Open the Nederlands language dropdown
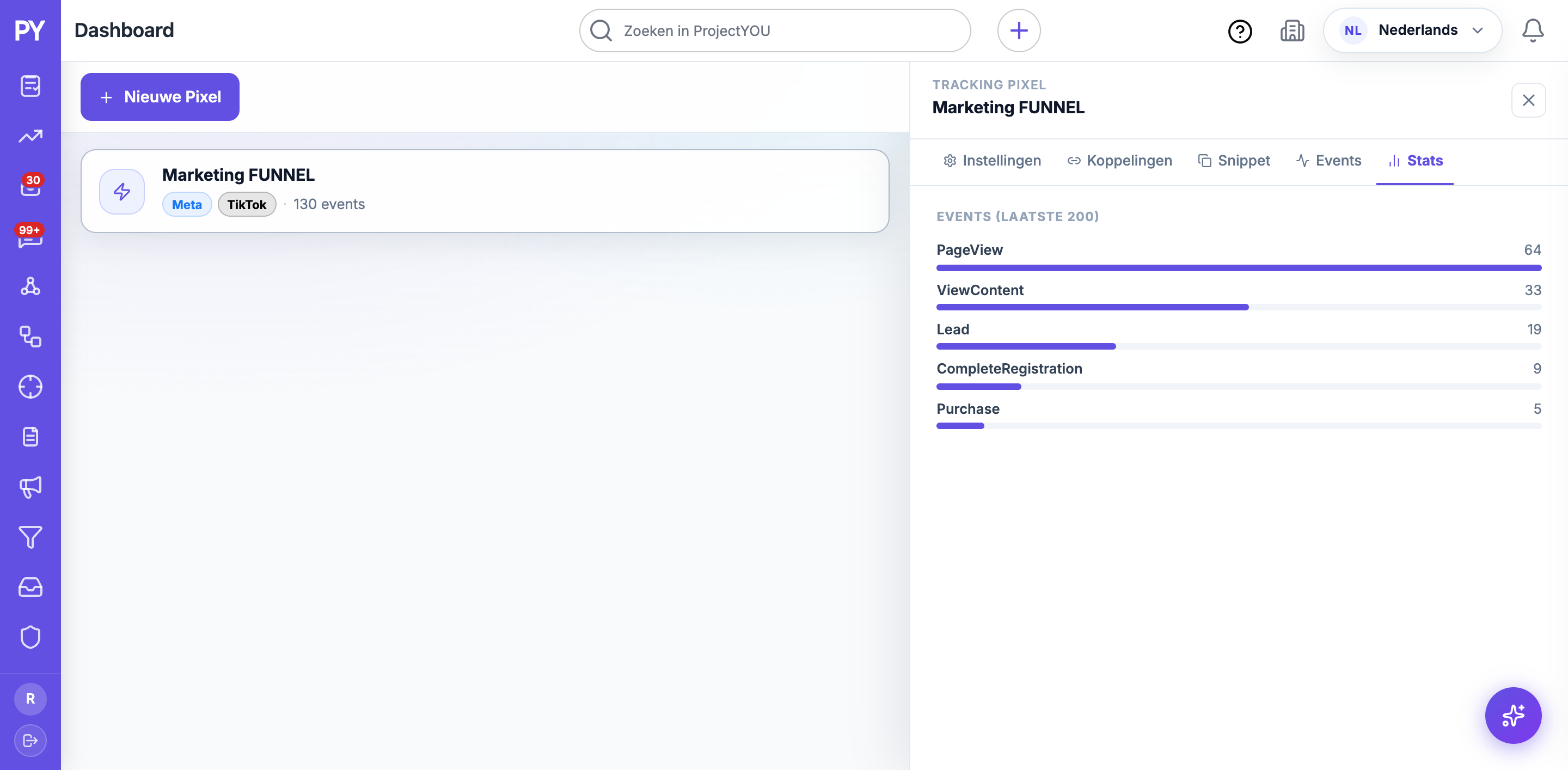The width and height of the screenshot is (1568, 770). [1412, 30]
